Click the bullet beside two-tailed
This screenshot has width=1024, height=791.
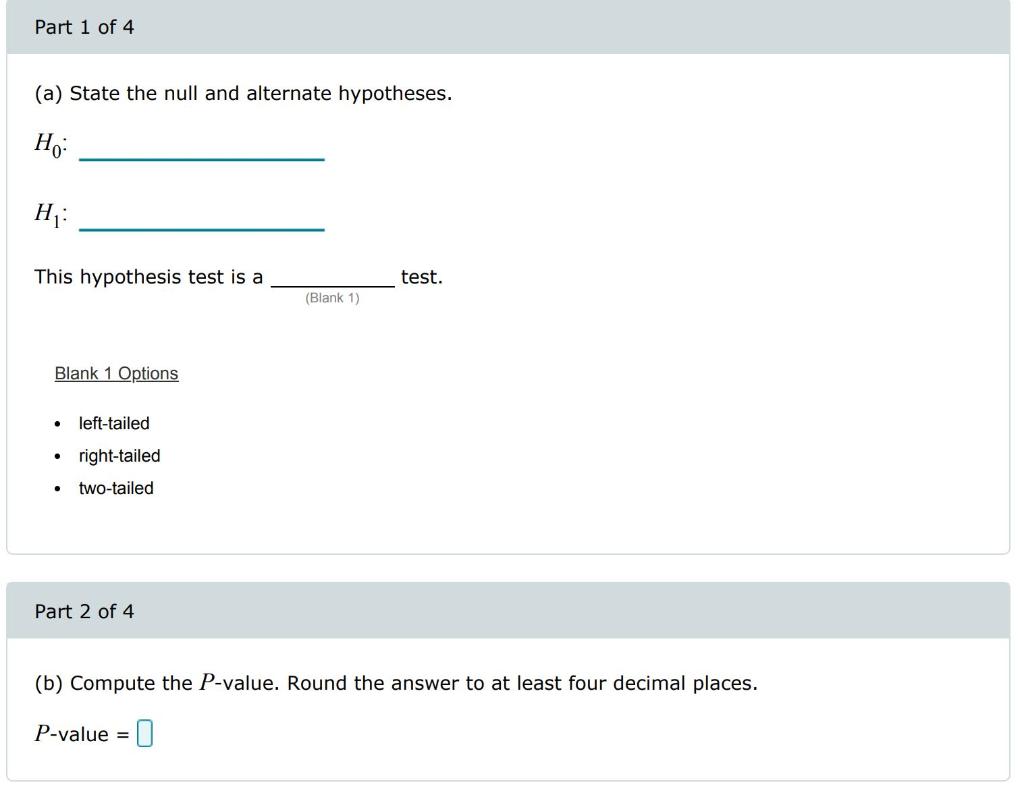(x=58, y=489)
